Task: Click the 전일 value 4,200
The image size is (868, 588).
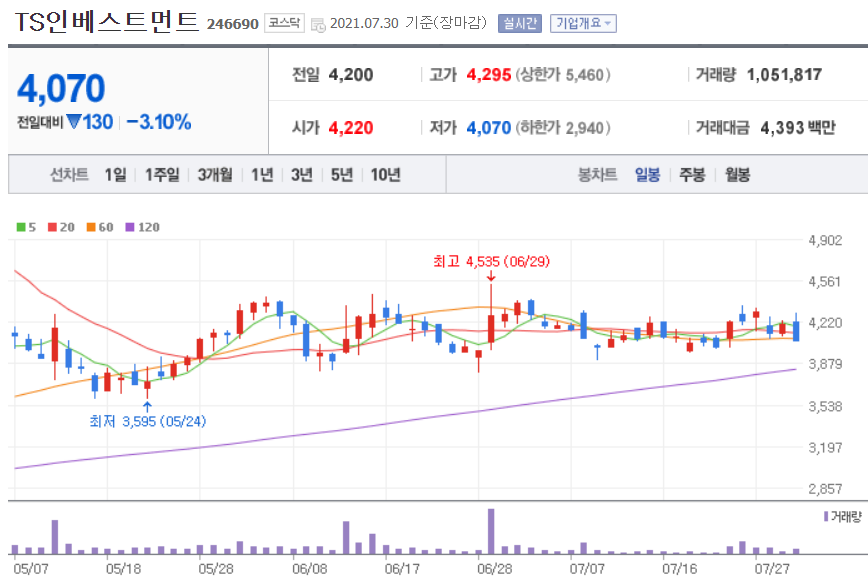Action: 351,75
